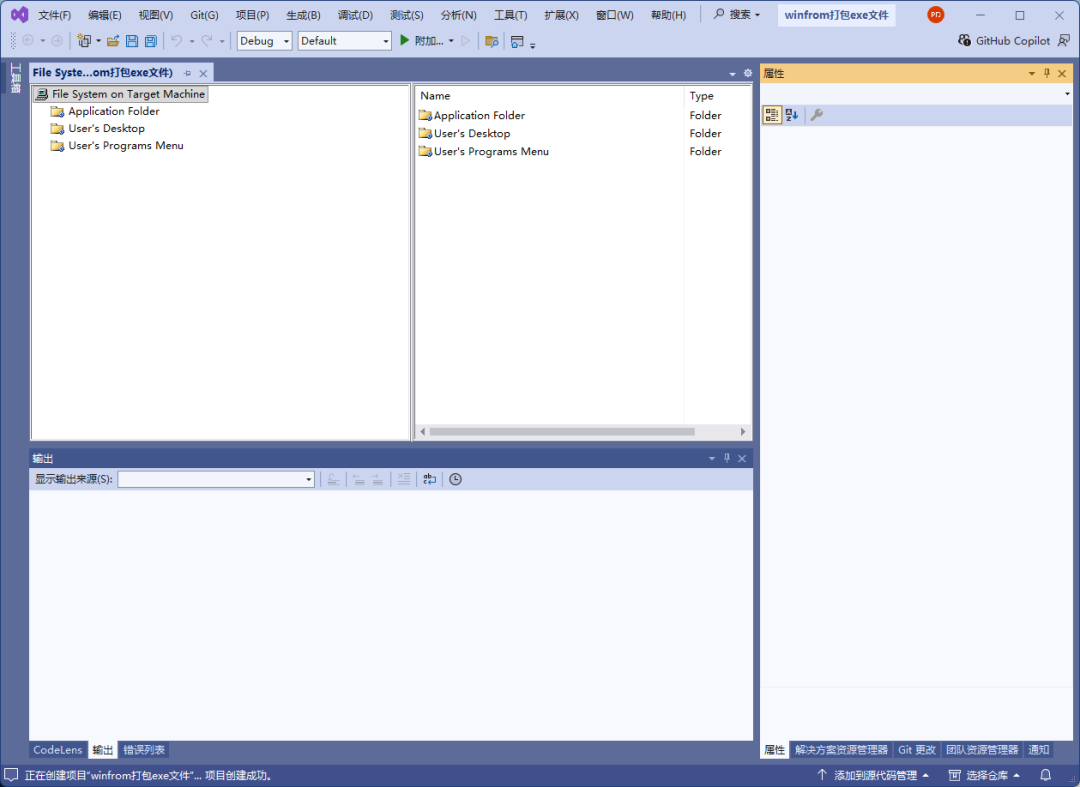Image resolution: width=1080 pixels, height=787 pixels.
Task: Toggle pin on the File System tab
Action: [x=187, y=73]
